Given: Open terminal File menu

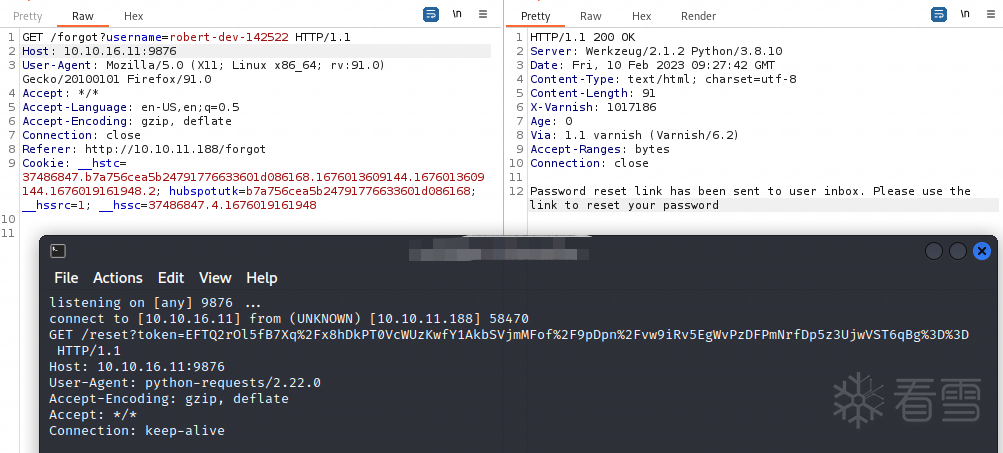Looking at the screenshot, I should tap(66, 278).
